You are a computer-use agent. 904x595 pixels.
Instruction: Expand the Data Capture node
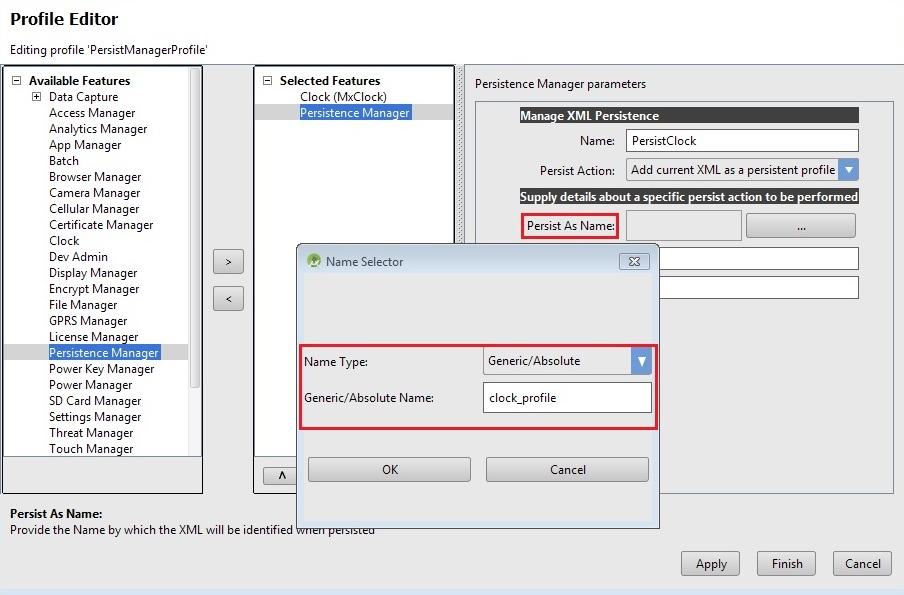coord(36,97)
